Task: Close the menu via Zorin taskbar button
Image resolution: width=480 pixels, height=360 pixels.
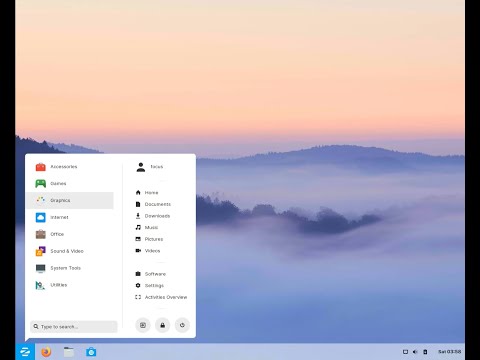Action: pyautogui.click(x=25, y=352)
